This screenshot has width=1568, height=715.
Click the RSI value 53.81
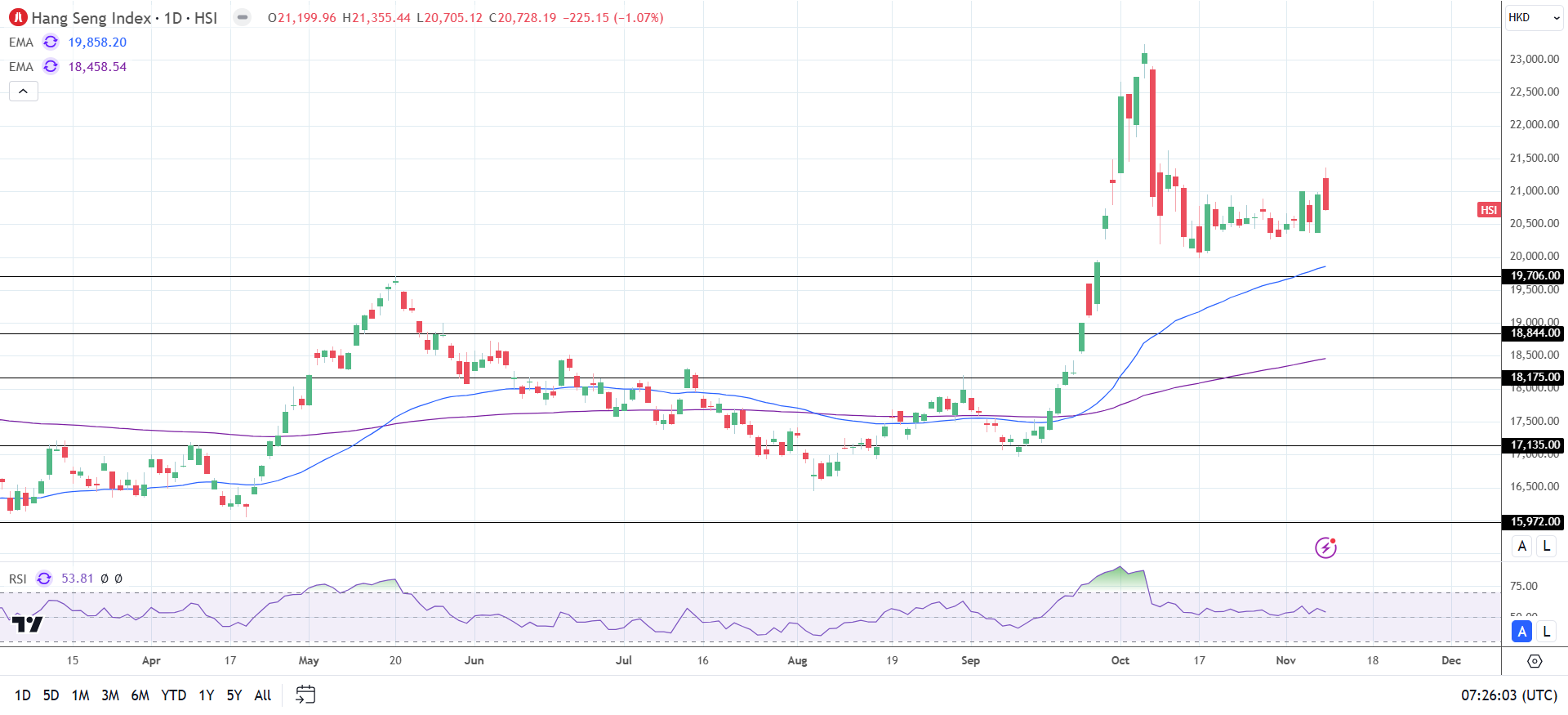click(78, 579)
